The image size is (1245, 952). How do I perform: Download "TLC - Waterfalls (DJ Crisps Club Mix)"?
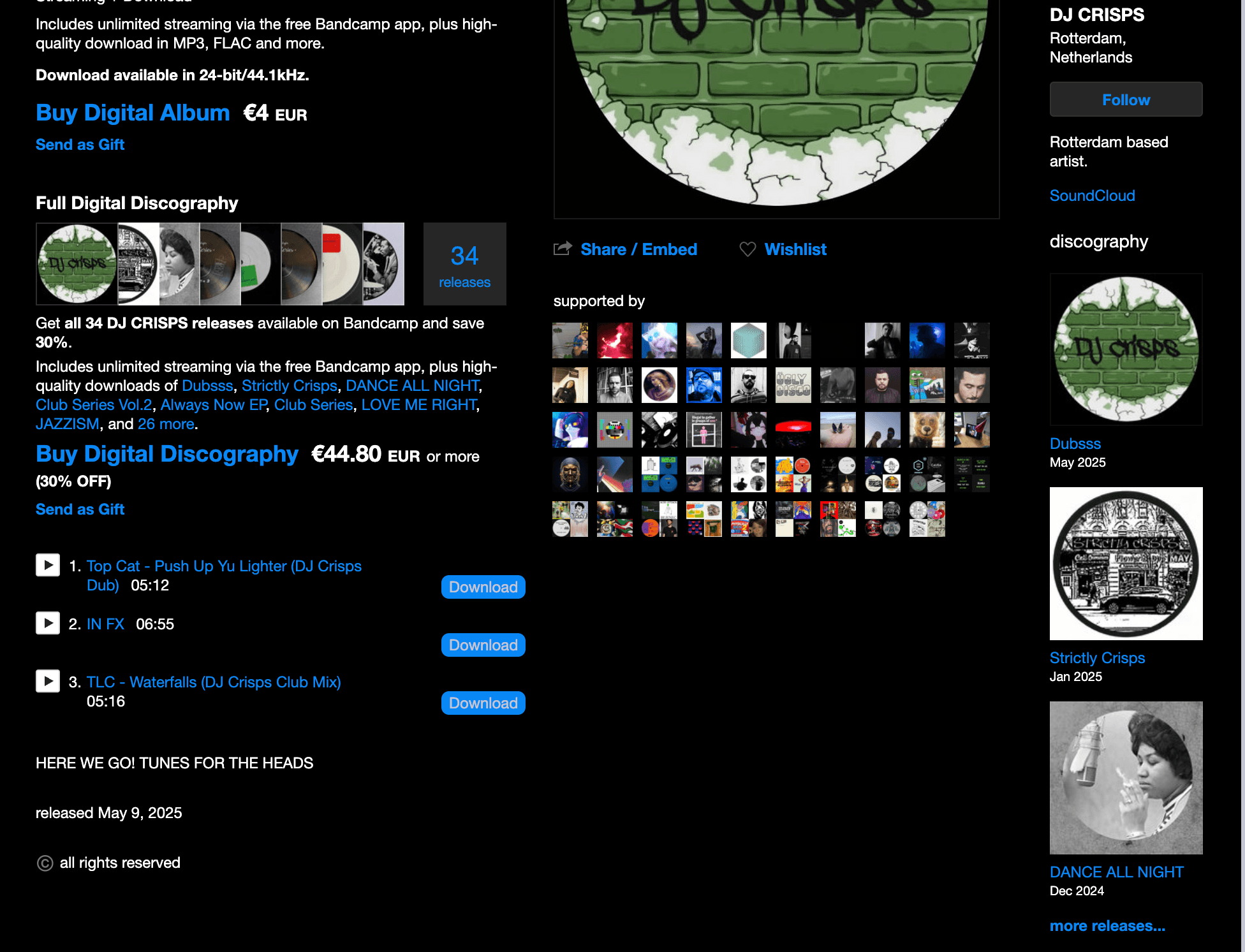pos(483,703)
